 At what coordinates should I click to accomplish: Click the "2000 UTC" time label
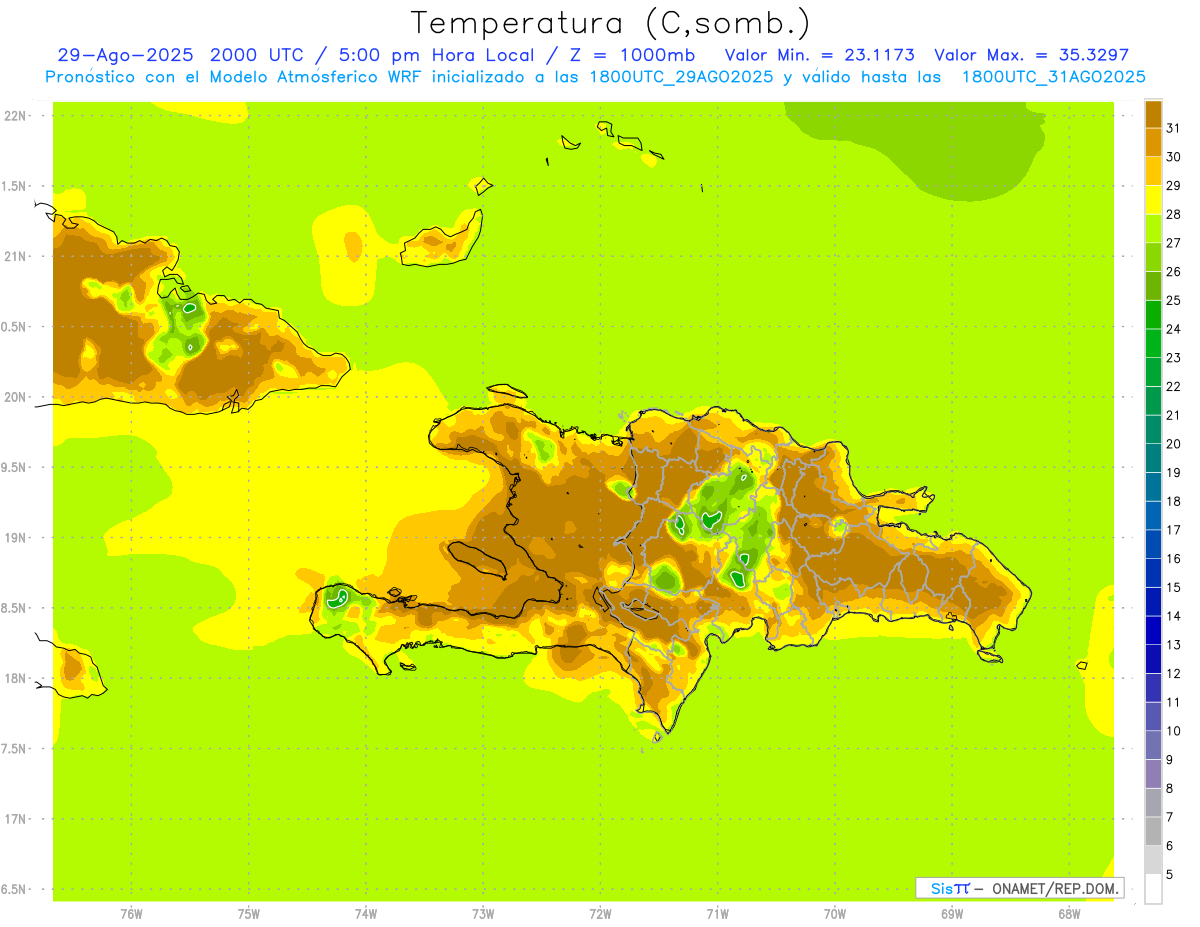(x=255, y=55)
